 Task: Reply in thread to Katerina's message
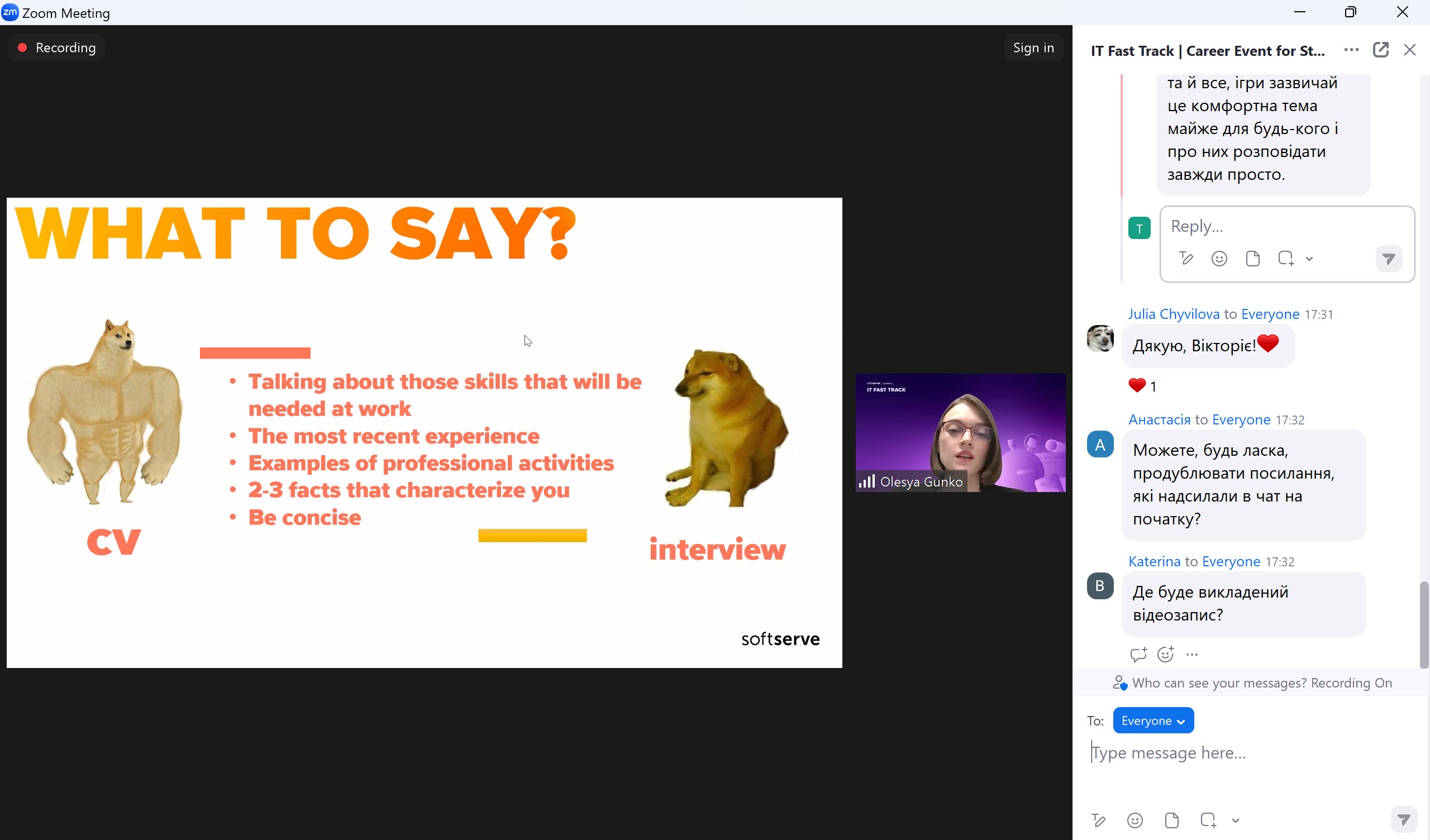click(x=1138, y=655)
